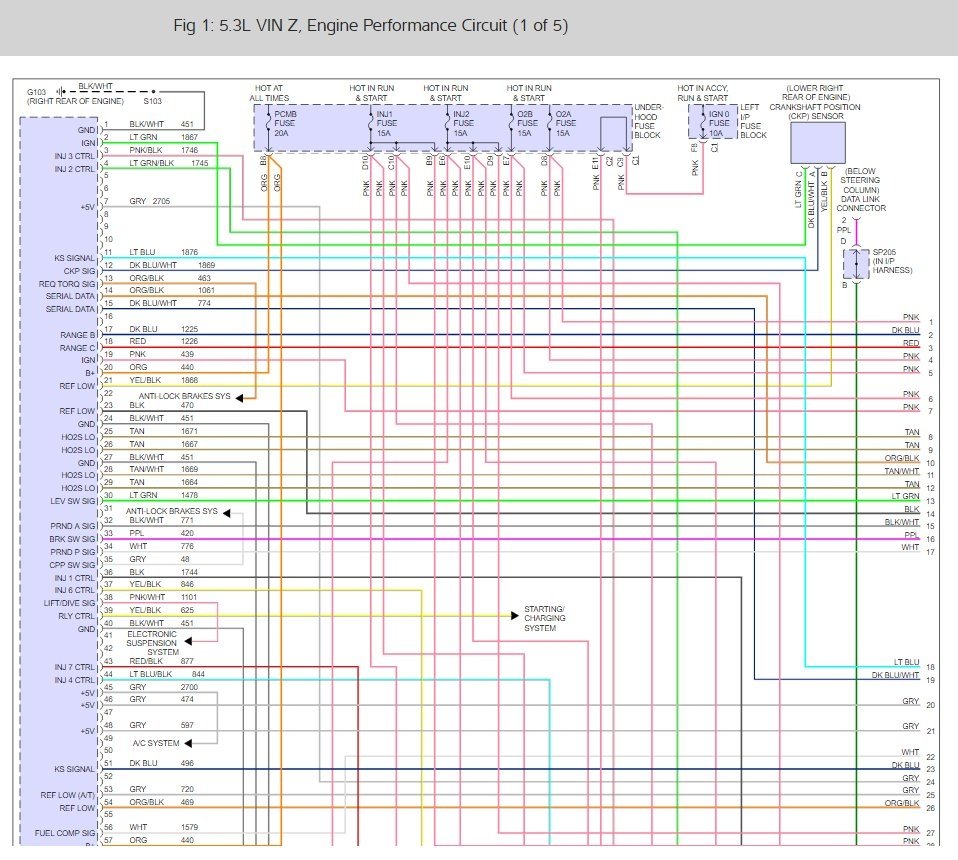
Task: Select the HOT AT ALL TIMES label
Action: (x=269, y=93)
